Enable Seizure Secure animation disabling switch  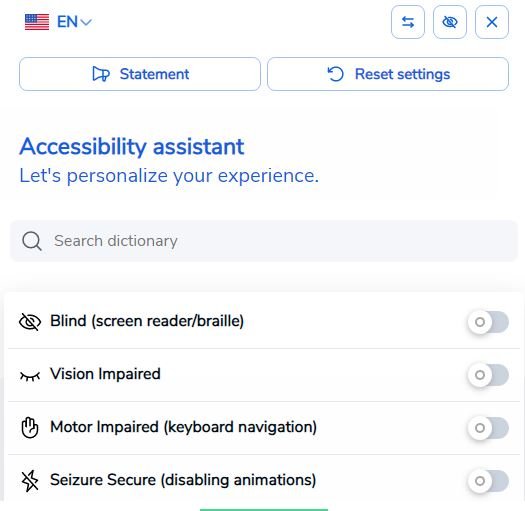click(x=489, y=481)
